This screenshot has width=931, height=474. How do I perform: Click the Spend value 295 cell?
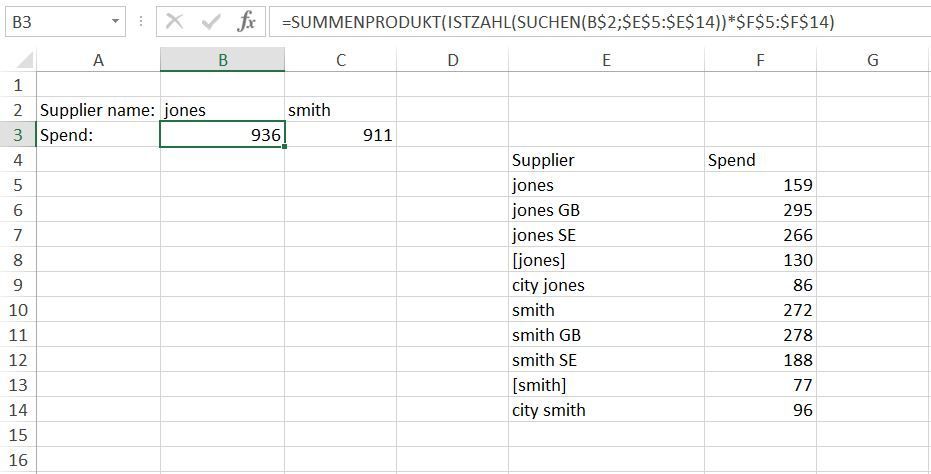(x=760, y=210)
